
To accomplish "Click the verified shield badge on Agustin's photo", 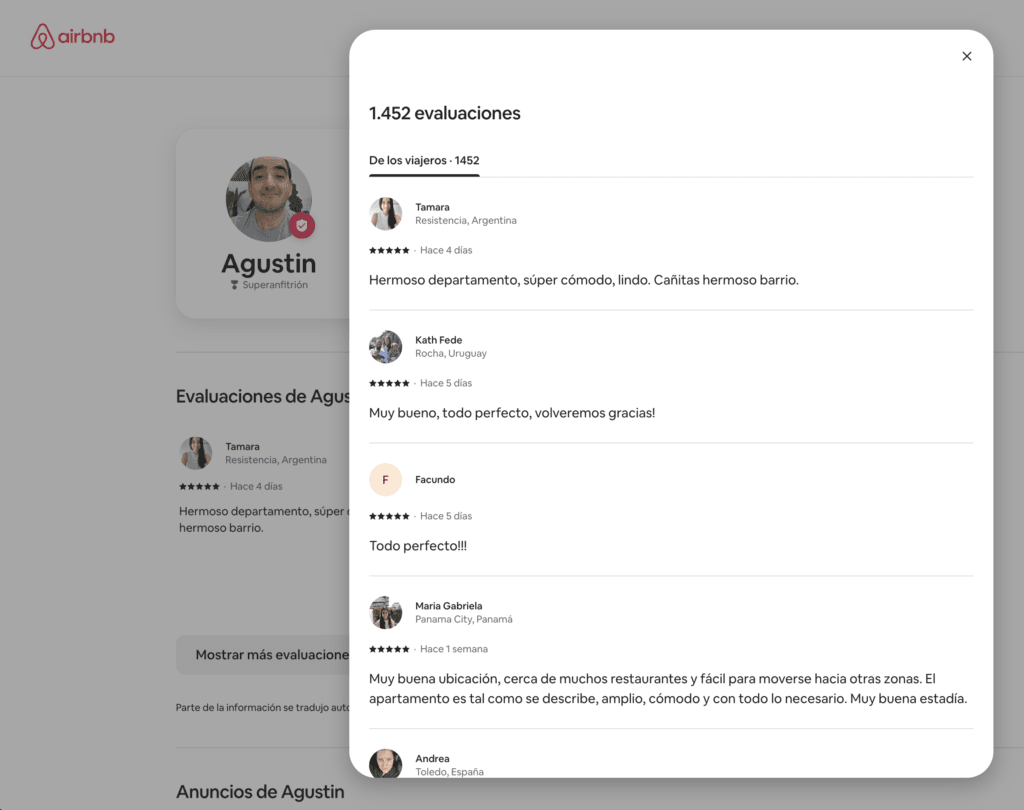I will 302,226.
